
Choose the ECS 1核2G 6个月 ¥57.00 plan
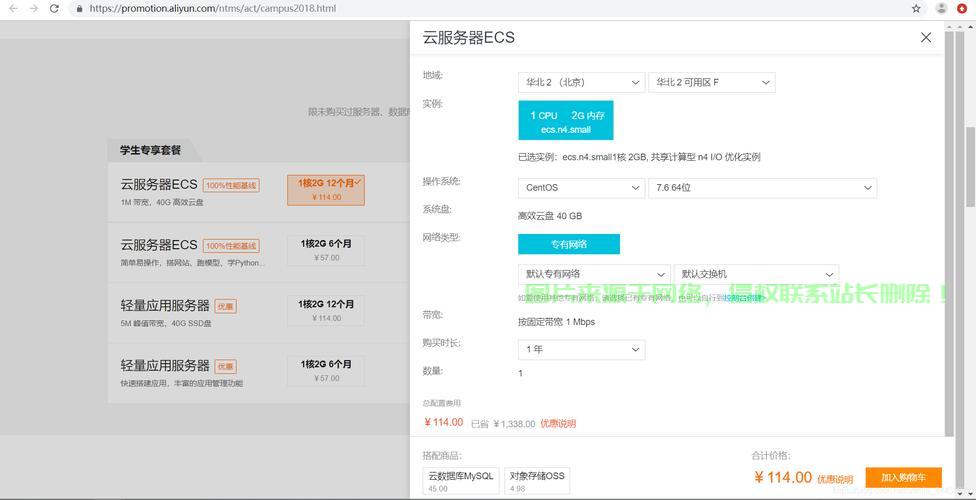326,250
